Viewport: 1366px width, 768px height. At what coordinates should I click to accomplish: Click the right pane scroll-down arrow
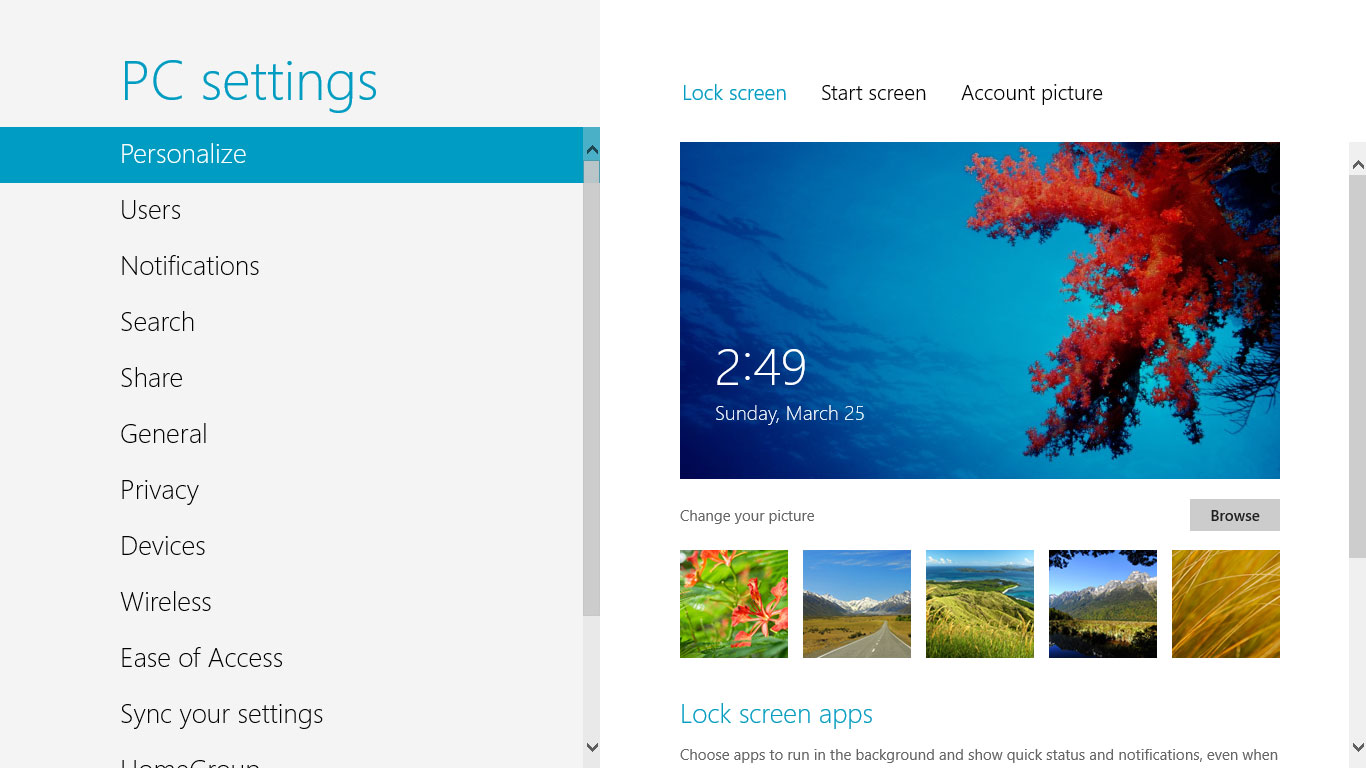click(x=1358, y=747)
